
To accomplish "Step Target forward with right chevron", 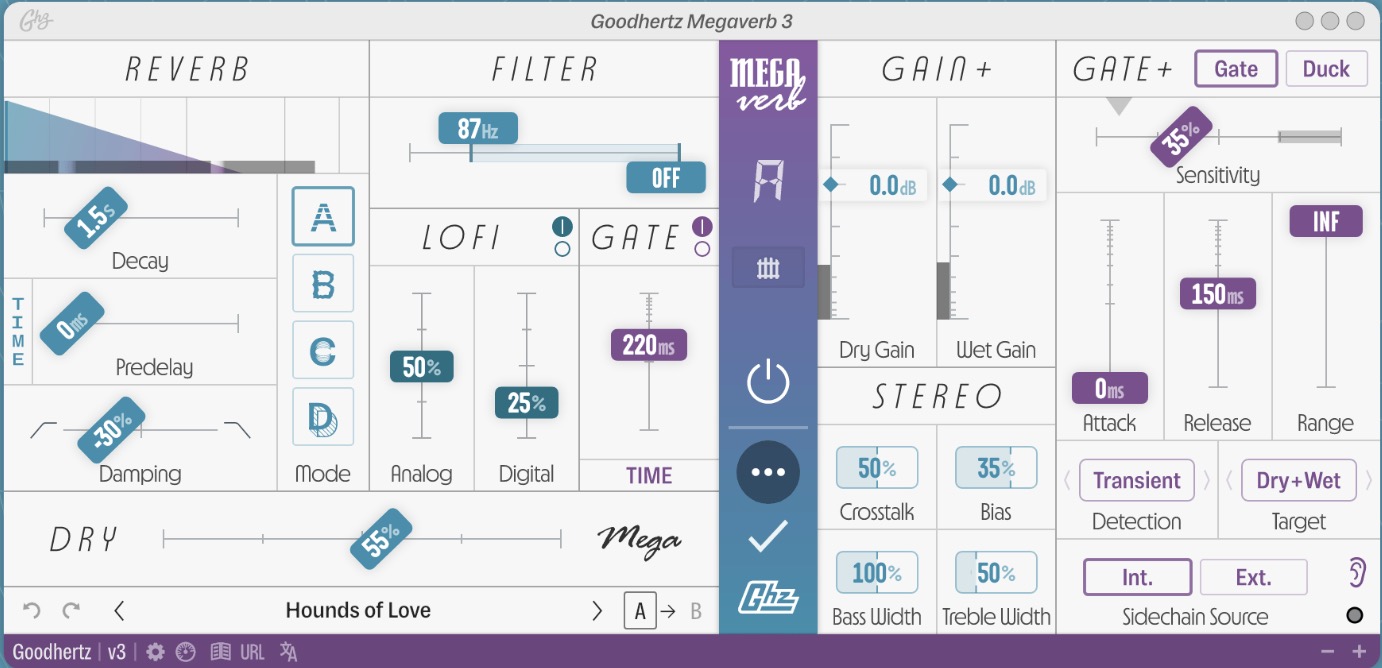I will [x=1368, y=481].
